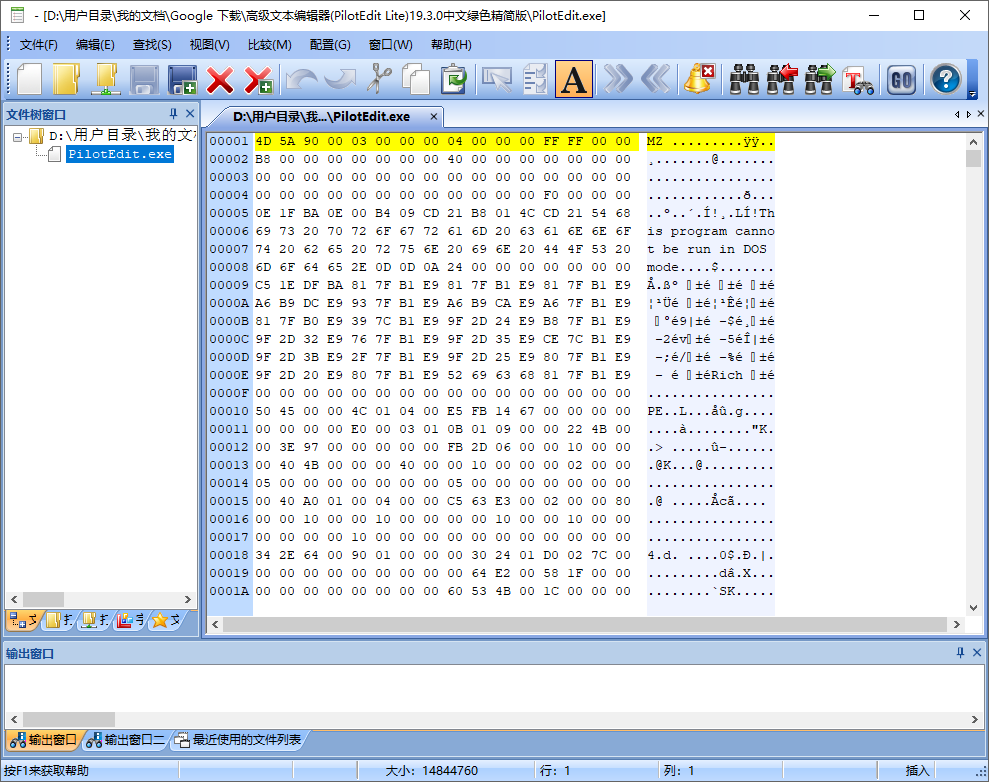Select the folder icon bottom tab

tap(60, 621)
